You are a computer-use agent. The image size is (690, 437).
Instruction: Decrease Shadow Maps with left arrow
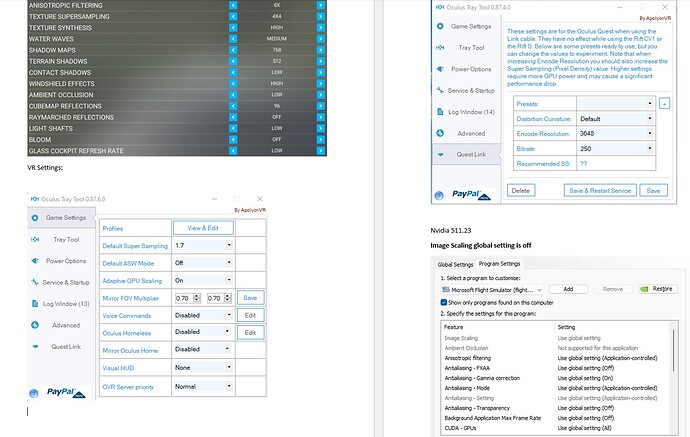tap(233, 50)
